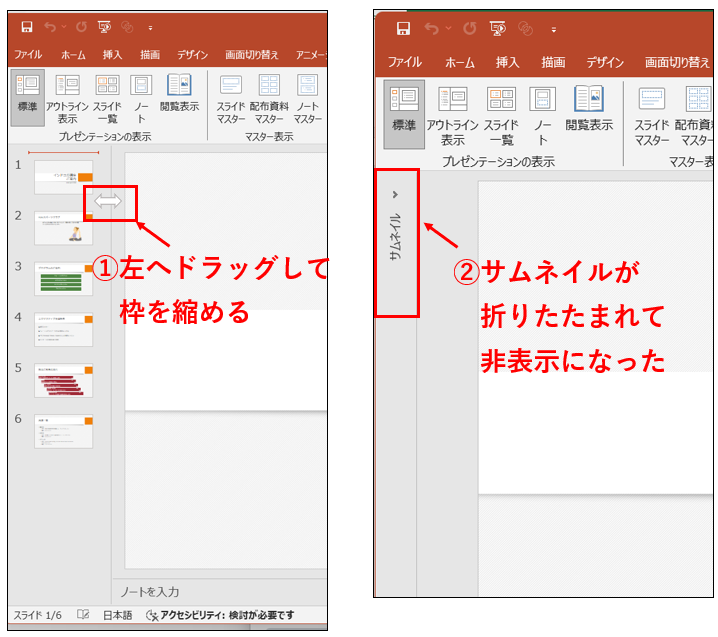Switch to 閲覧表示 in left window
This screenshot has height=637, width=718.
(x=179, y=93)
